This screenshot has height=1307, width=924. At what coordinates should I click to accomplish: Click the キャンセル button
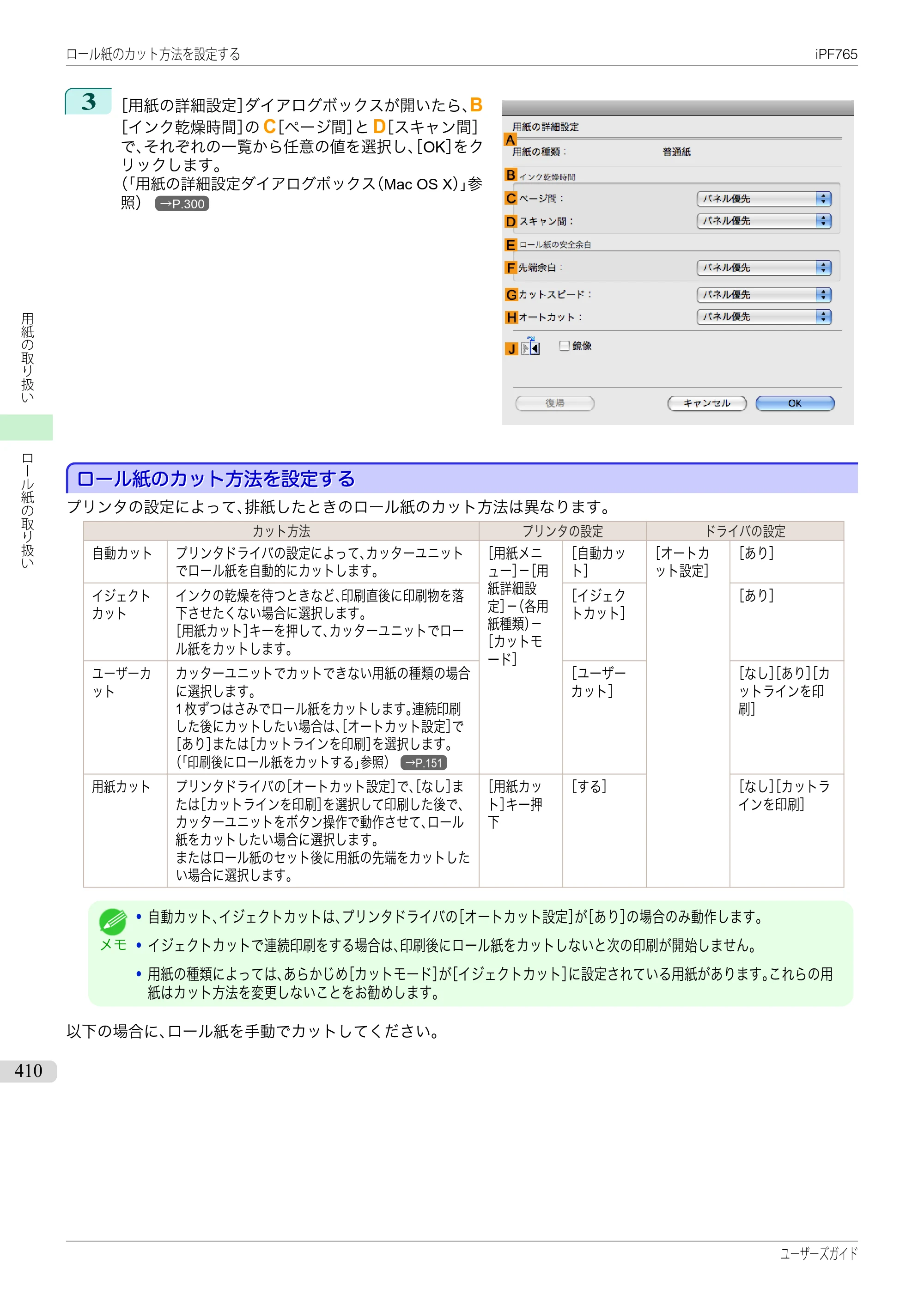pyautogui.click(x=706, y=404)
